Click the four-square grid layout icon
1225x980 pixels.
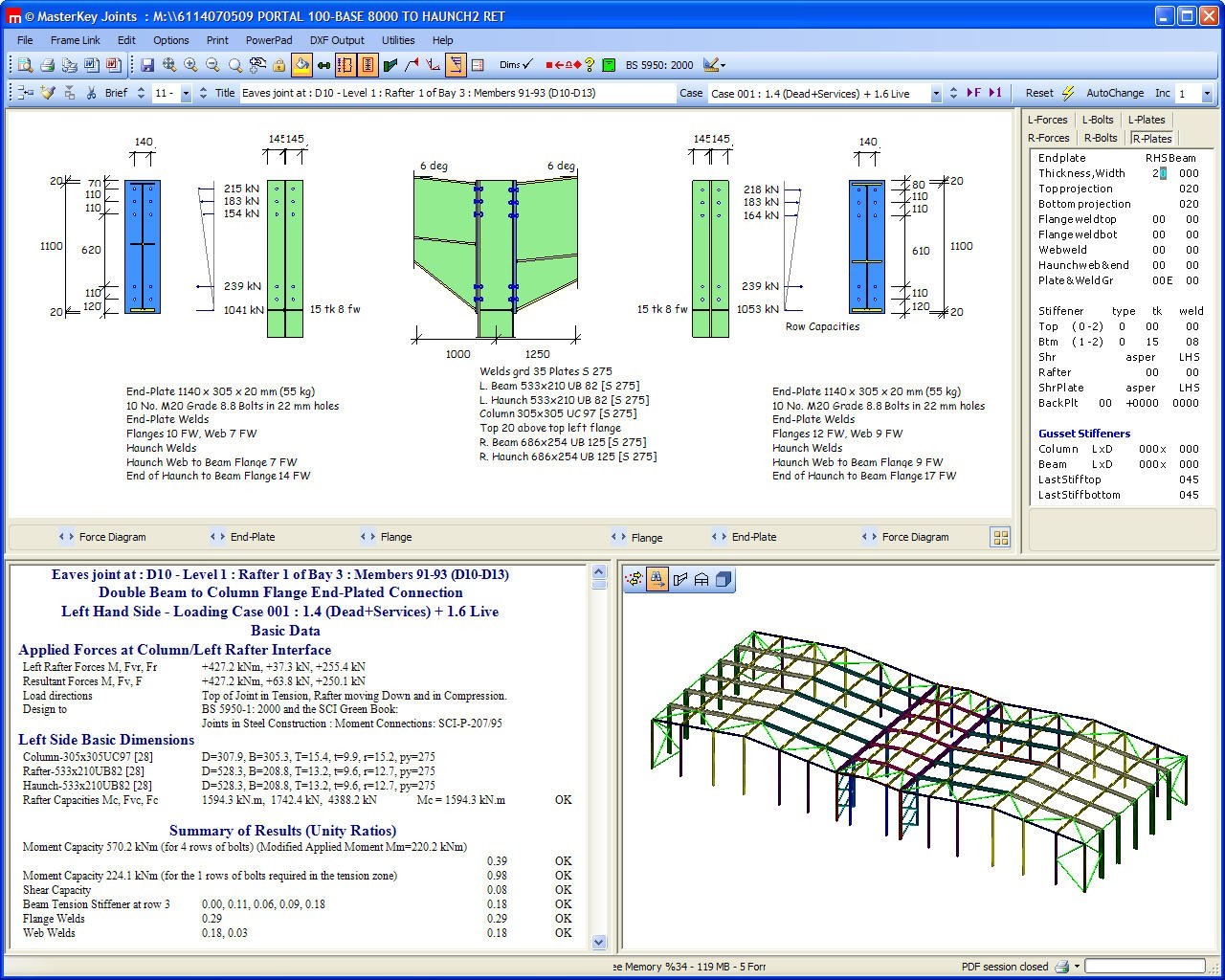(x=1000, y=538)
